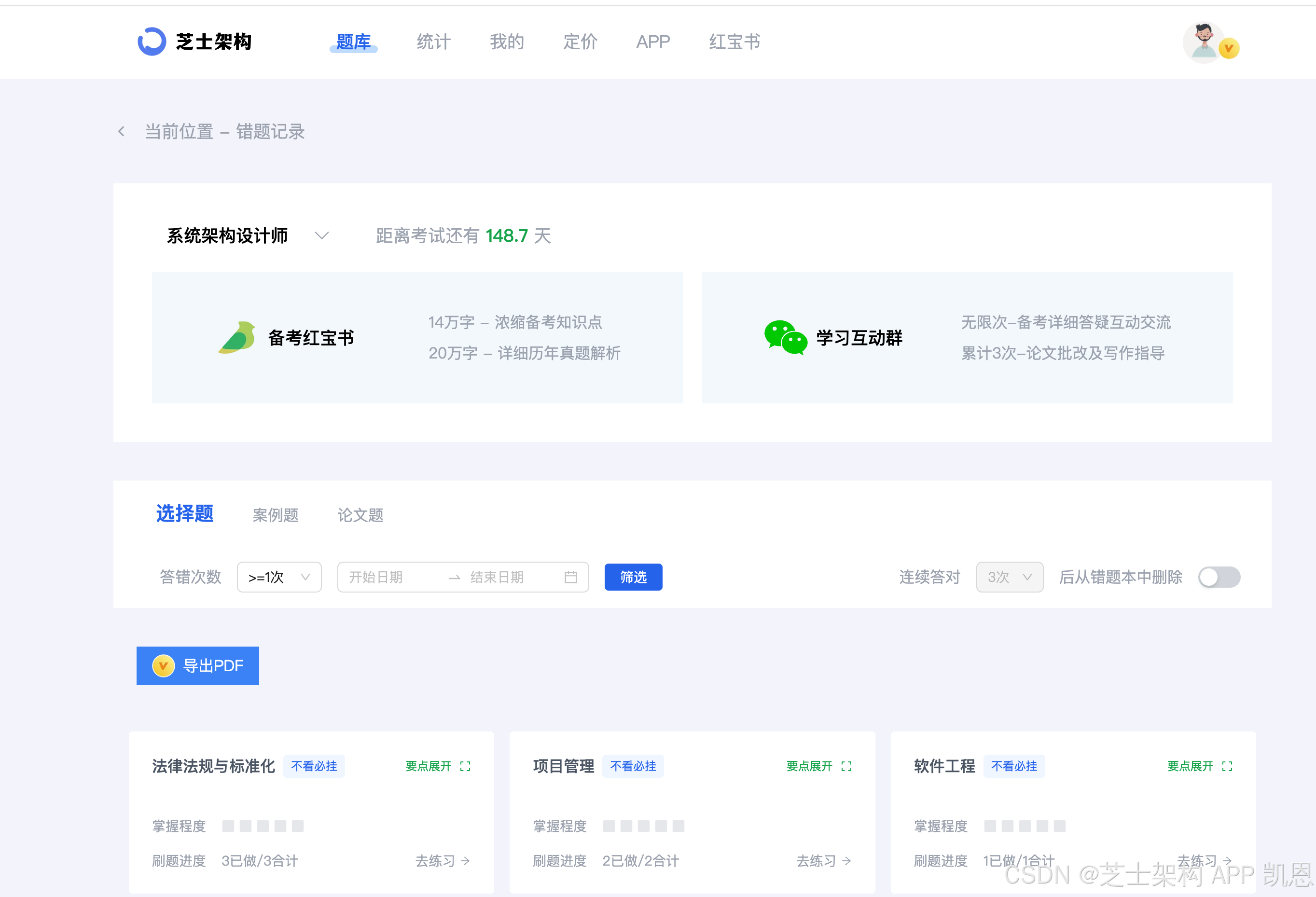Click the 芝士架构 logo icon
Screen dimensions: 1316x897
click(152, 41)
